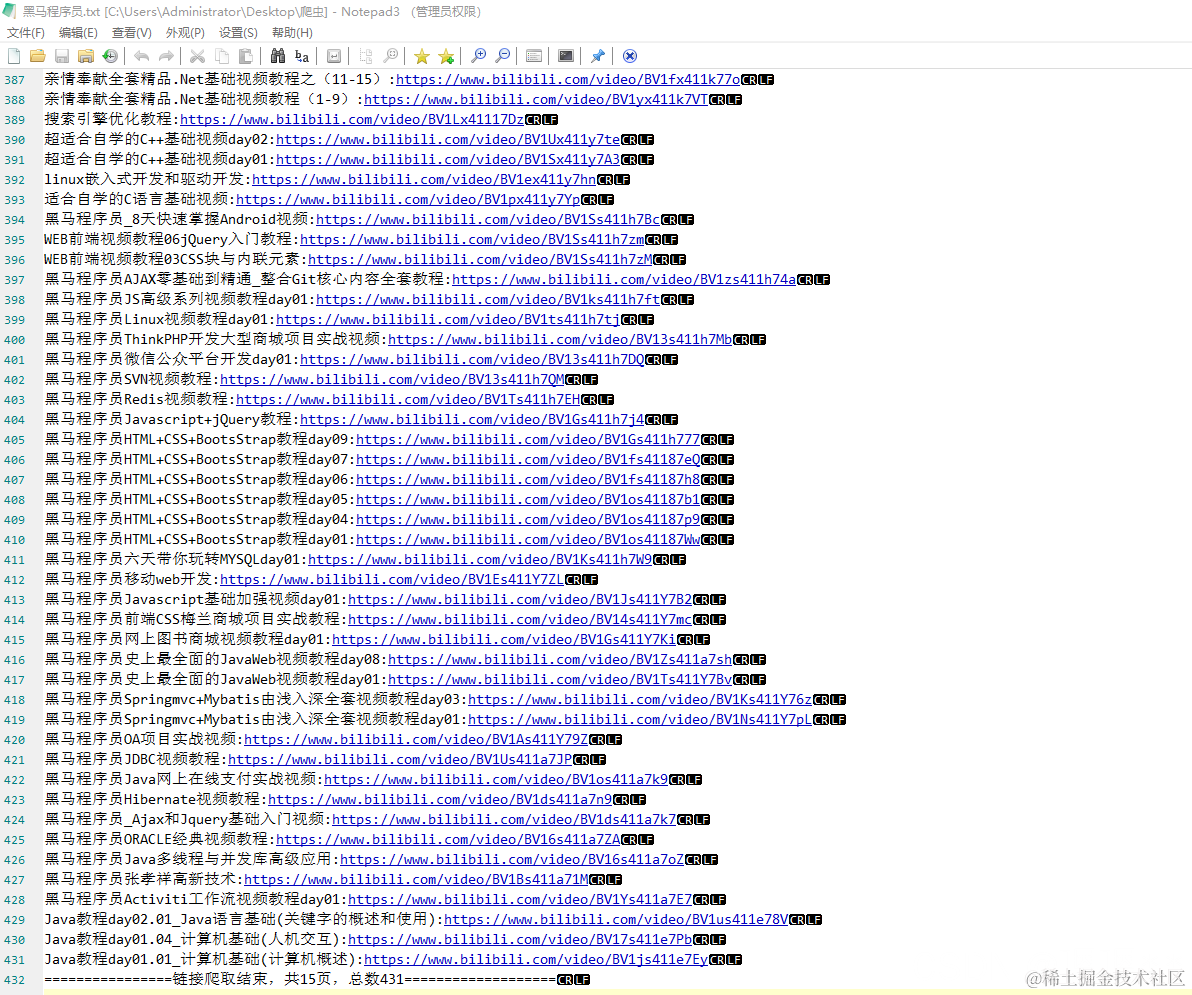Click text '黑马程序员SVN视频教程'
Image resolution: width=1192 pixels, height=995 pixels.
pyautogui.click(x=129, y=379)
